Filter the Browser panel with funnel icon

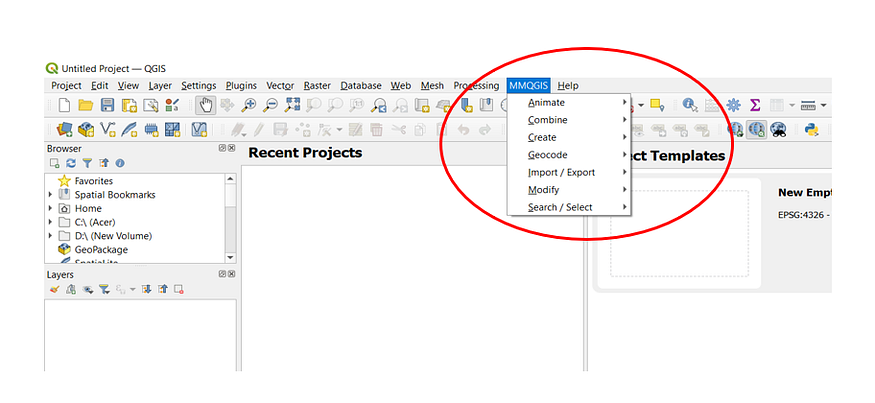coord(87,163)
